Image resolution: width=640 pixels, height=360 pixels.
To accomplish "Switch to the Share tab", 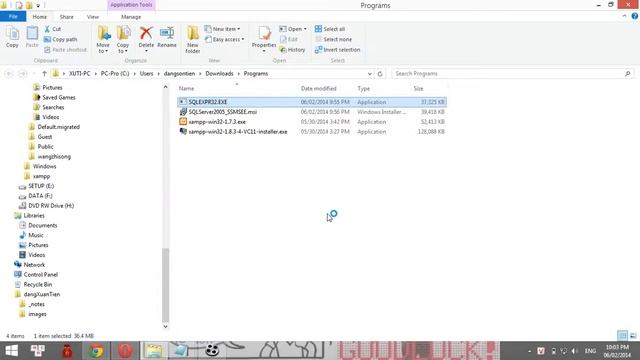I will point(67,17).
